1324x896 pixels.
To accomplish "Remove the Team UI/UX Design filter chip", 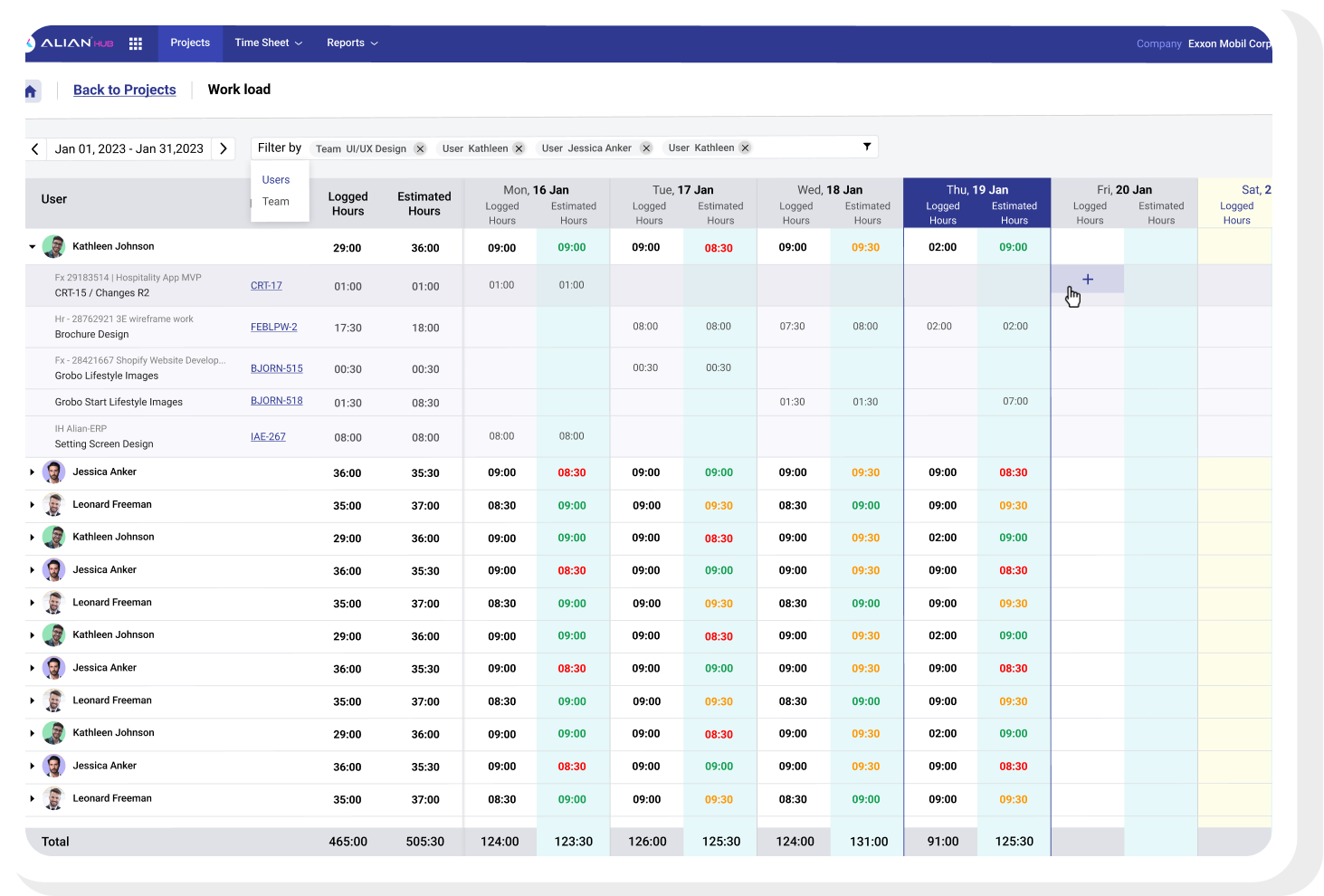I will tap(420, 148).
